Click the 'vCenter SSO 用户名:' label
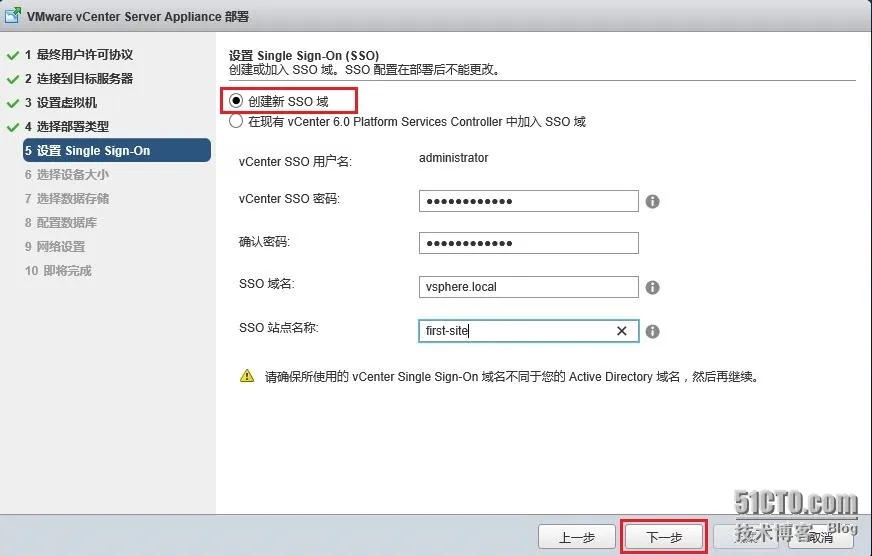Screen dimensions: 872x556 pos(295,161)
